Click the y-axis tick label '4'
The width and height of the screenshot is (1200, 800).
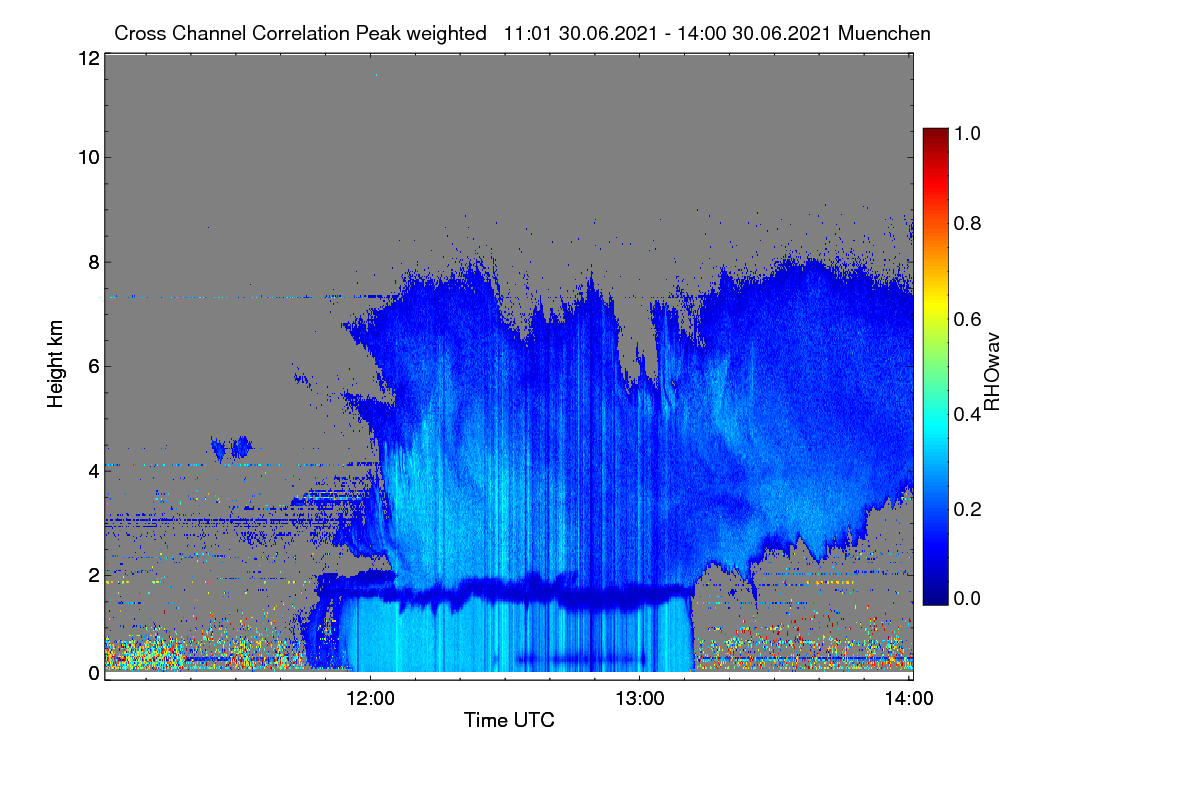tap(93, 470)
